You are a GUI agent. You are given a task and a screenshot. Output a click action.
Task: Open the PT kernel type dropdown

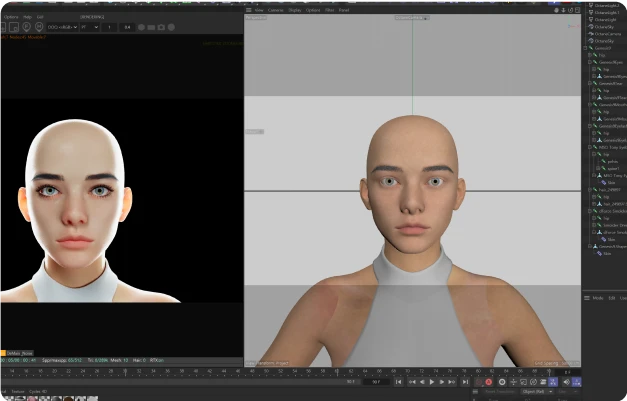(x=90, y=27)
